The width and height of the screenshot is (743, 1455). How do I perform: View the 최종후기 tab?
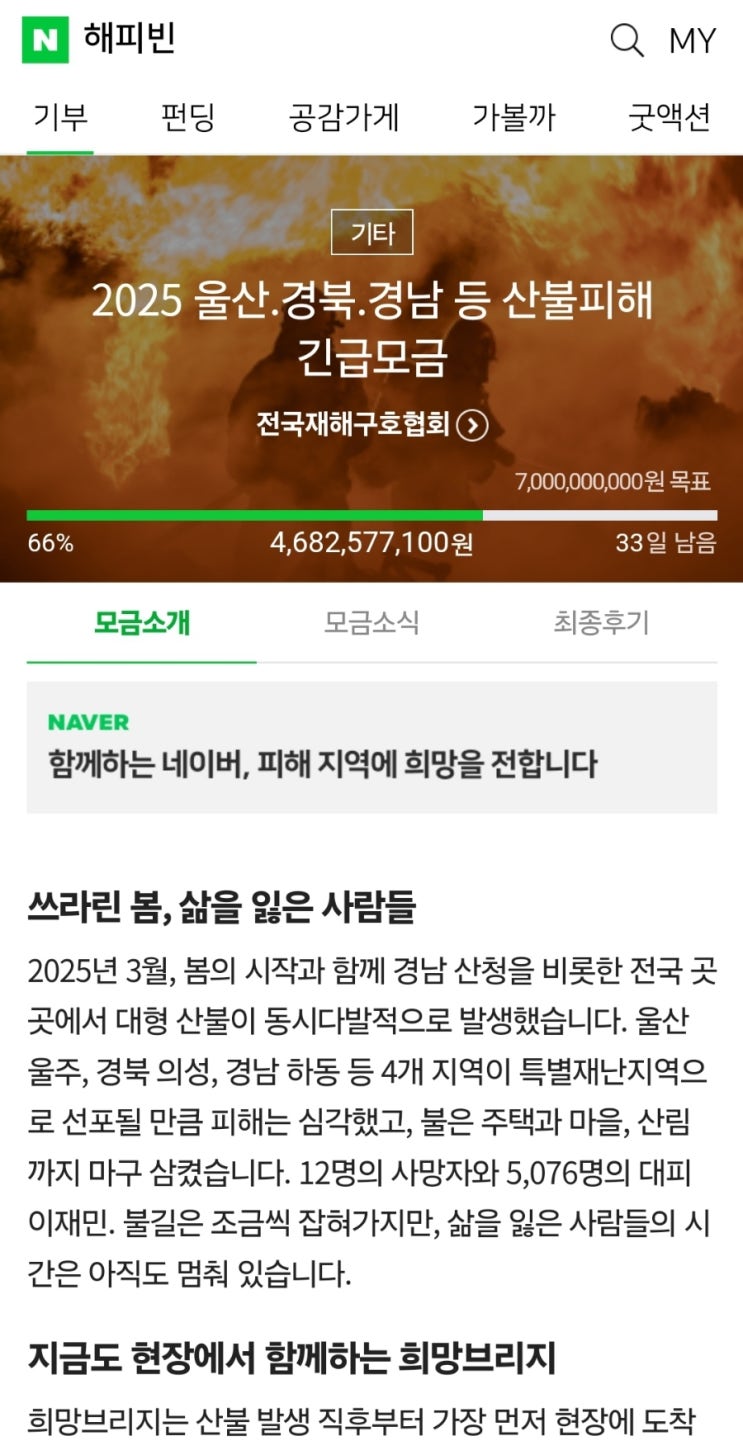pos(601,623)
